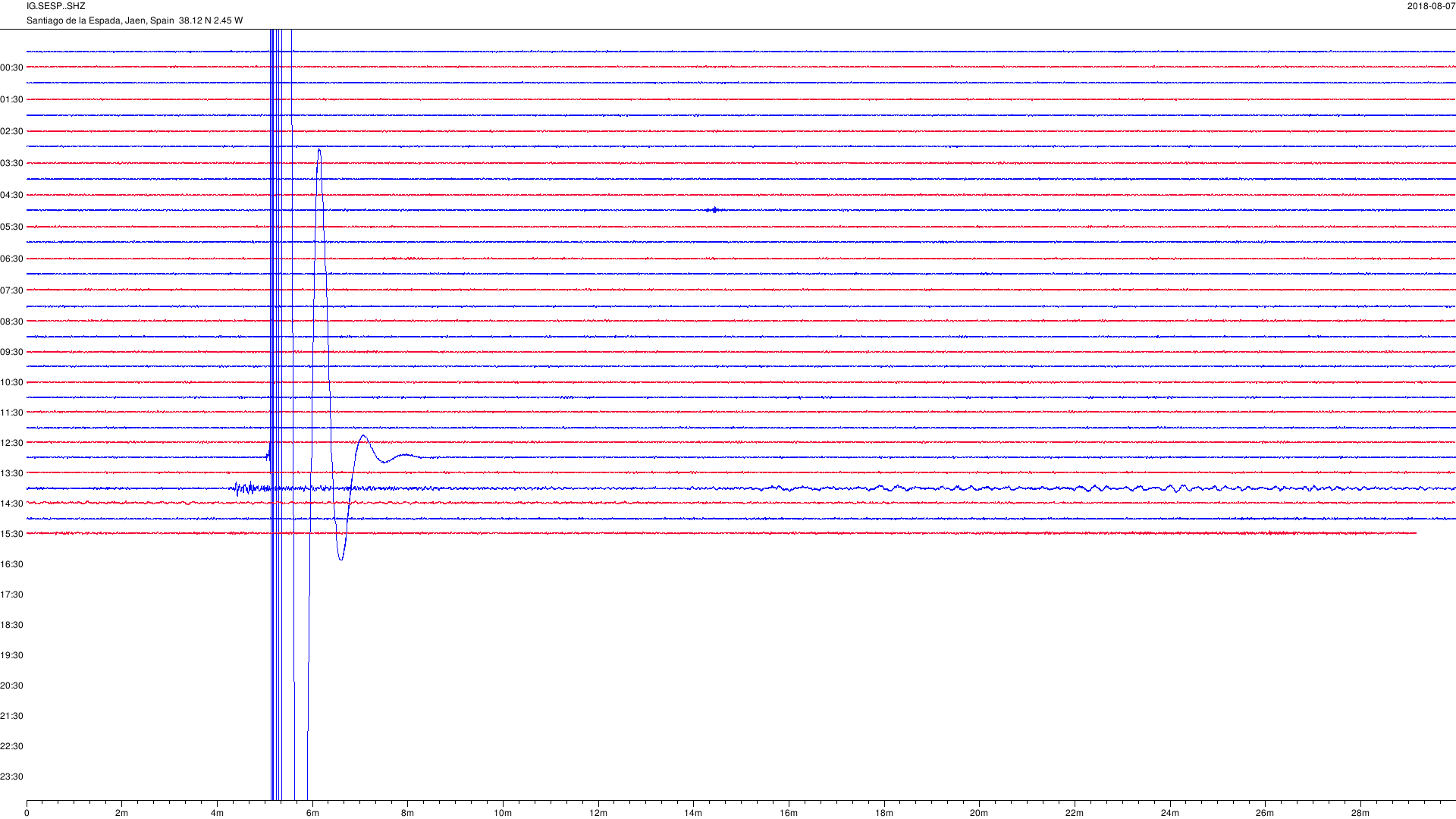Click the small seismic blip on 05:00 trace
Screen dimensions: 1456x819
pyautogui.click(x=713, y=210)
